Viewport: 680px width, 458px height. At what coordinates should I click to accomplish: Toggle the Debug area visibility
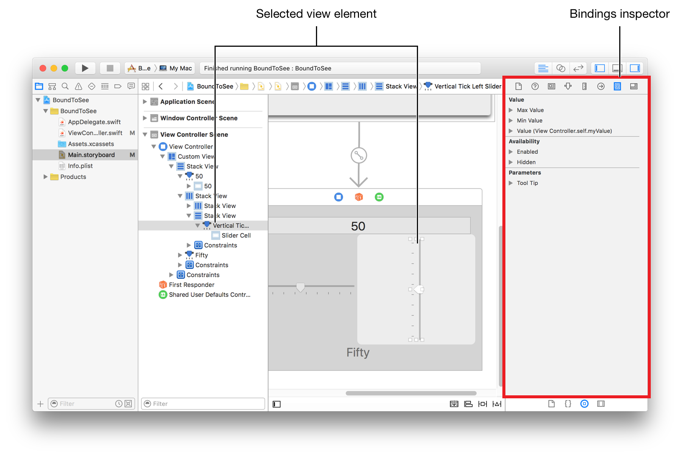coord(617,68)
